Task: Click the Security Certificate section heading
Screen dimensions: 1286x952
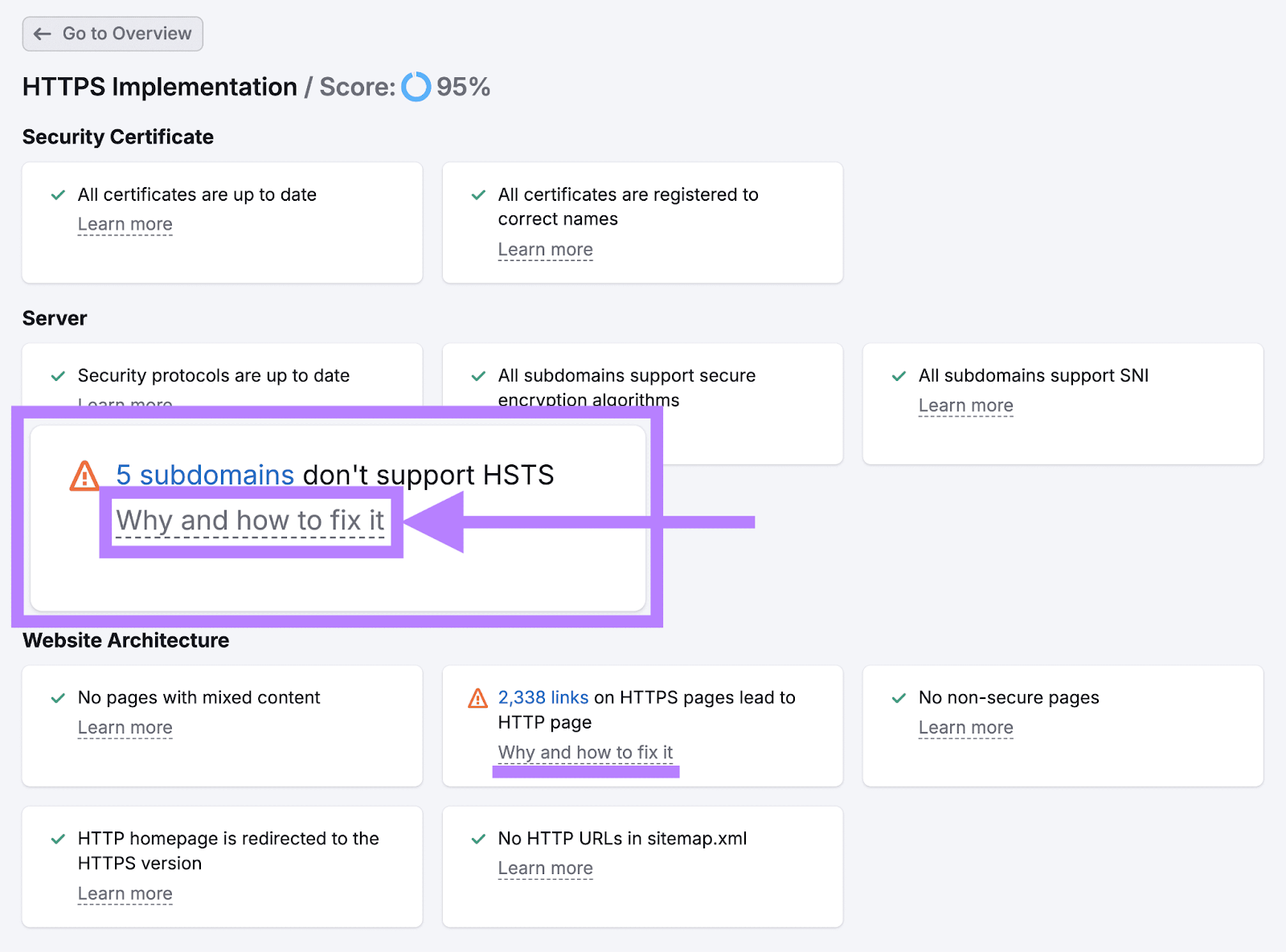Action: click(x=118, y=137)
